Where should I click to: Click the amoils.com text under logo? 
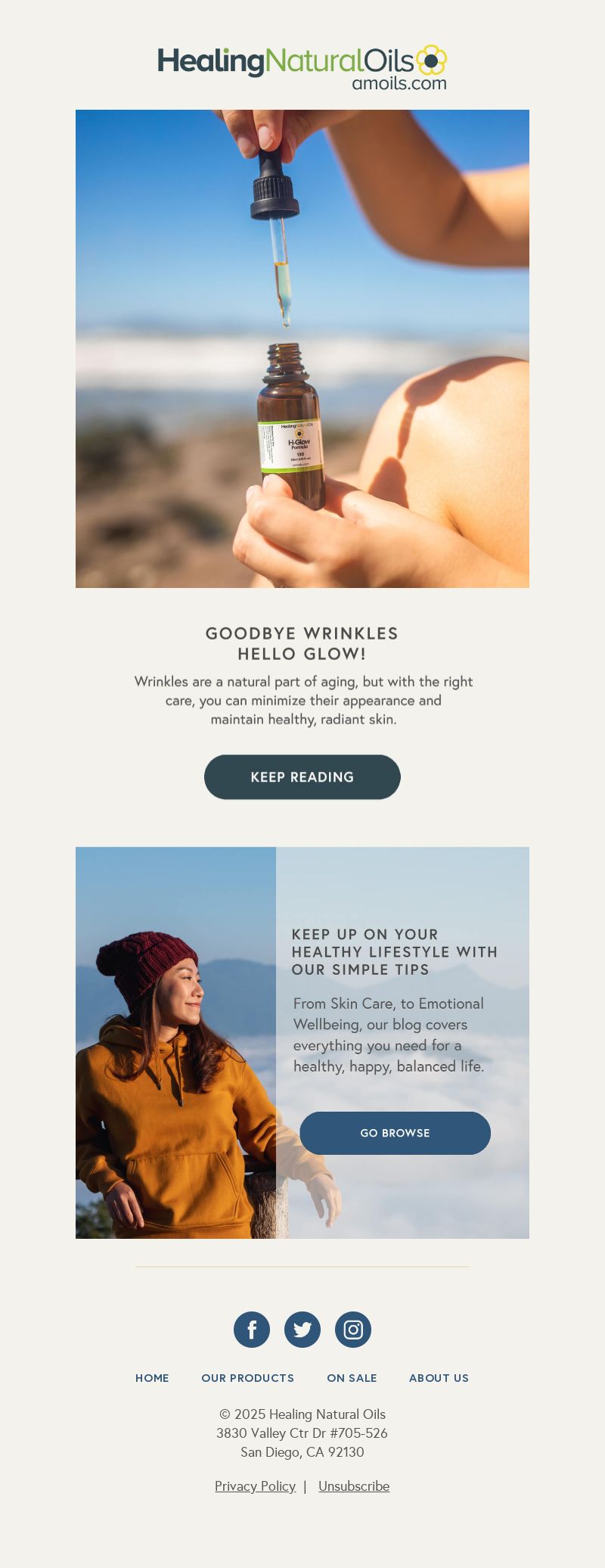tap(399, 83)
